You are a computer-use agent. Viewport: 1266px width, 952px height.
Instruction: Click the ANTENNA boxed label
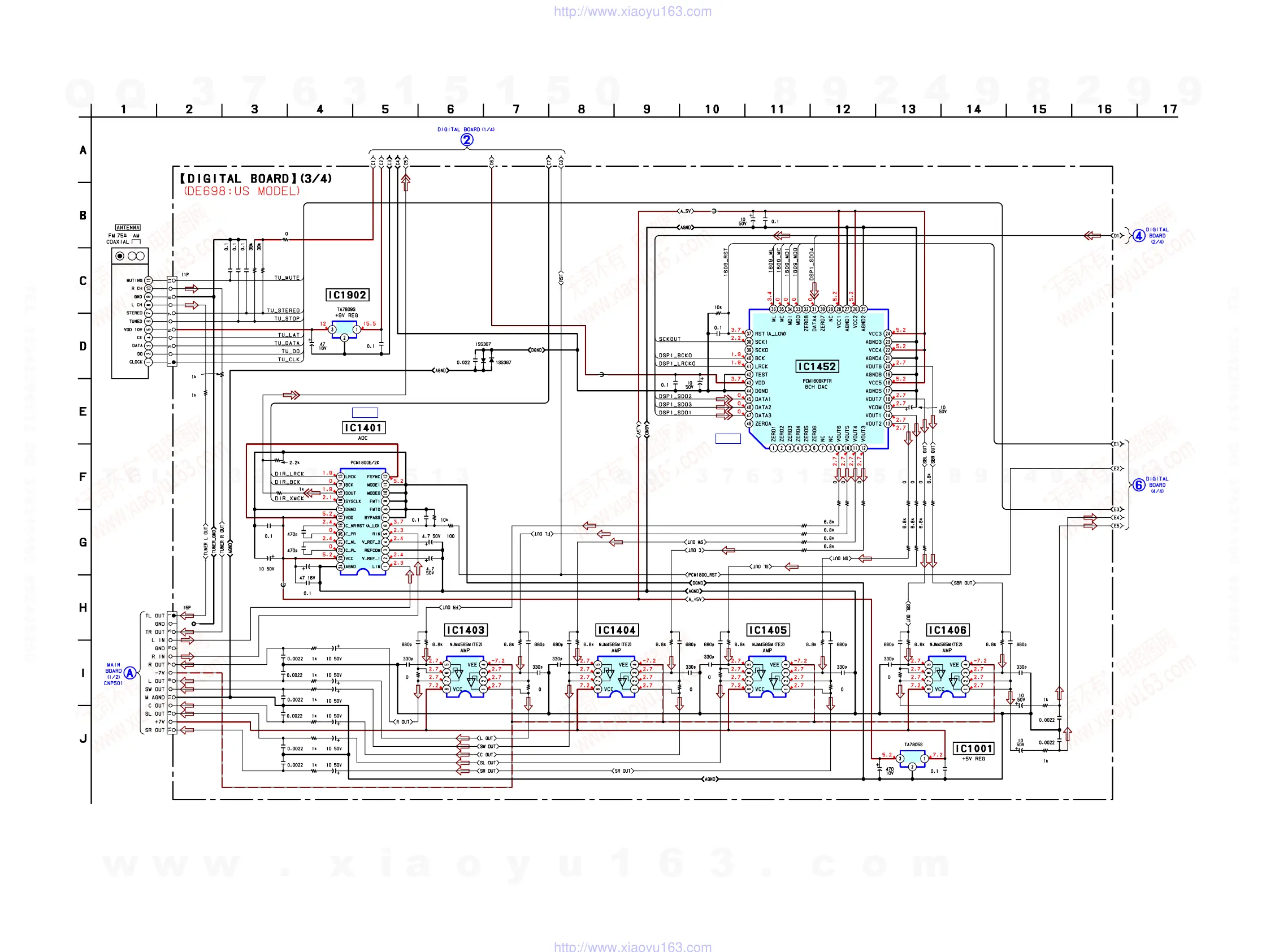128,227
